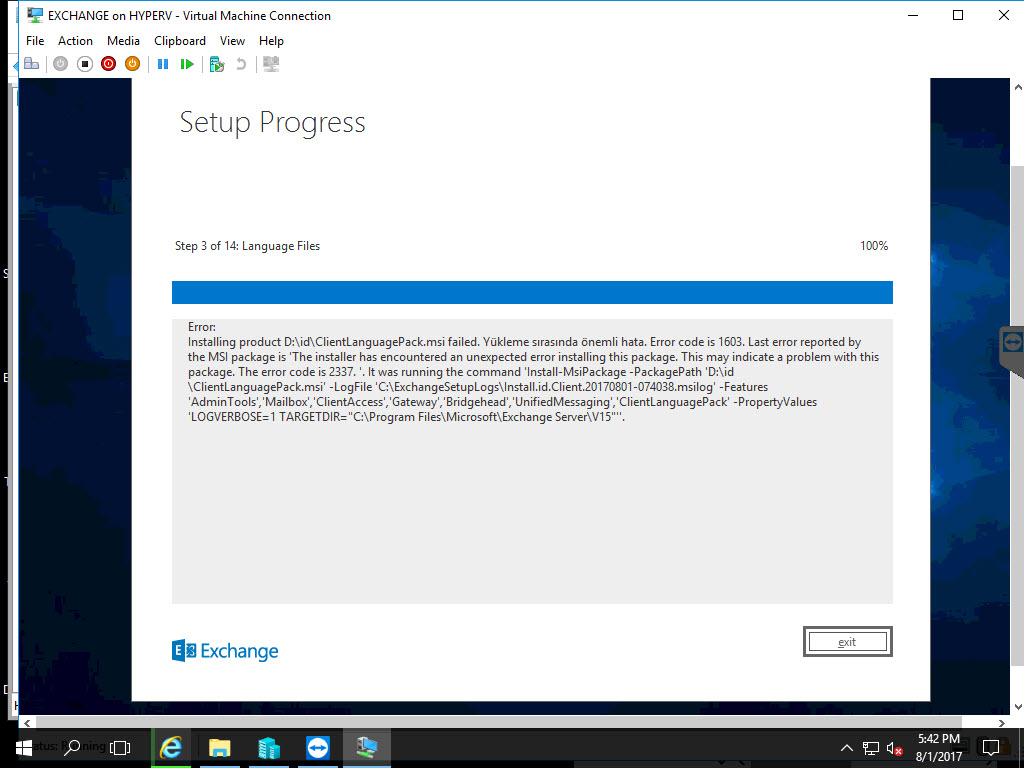Open TeamViewer from the taskbar
The image size is (1024, 768).
(317, 748)
